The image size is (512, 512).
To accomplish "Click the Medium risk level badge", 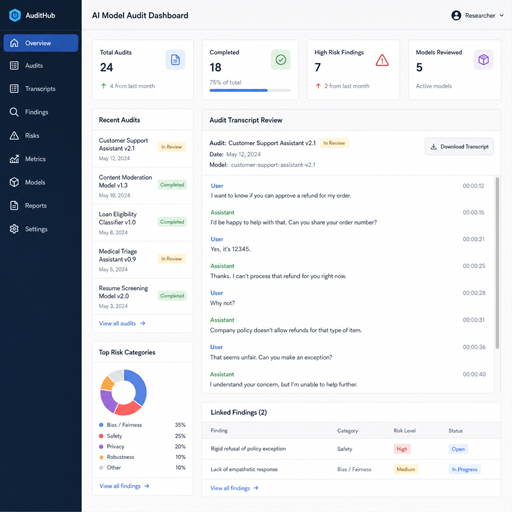I will [406, 469].
